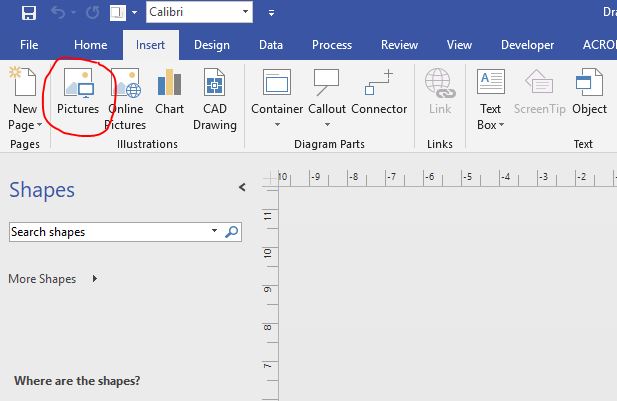617x401 pixels.
Task: Click the Redo circular arrow icon
Action: (92, 13)
